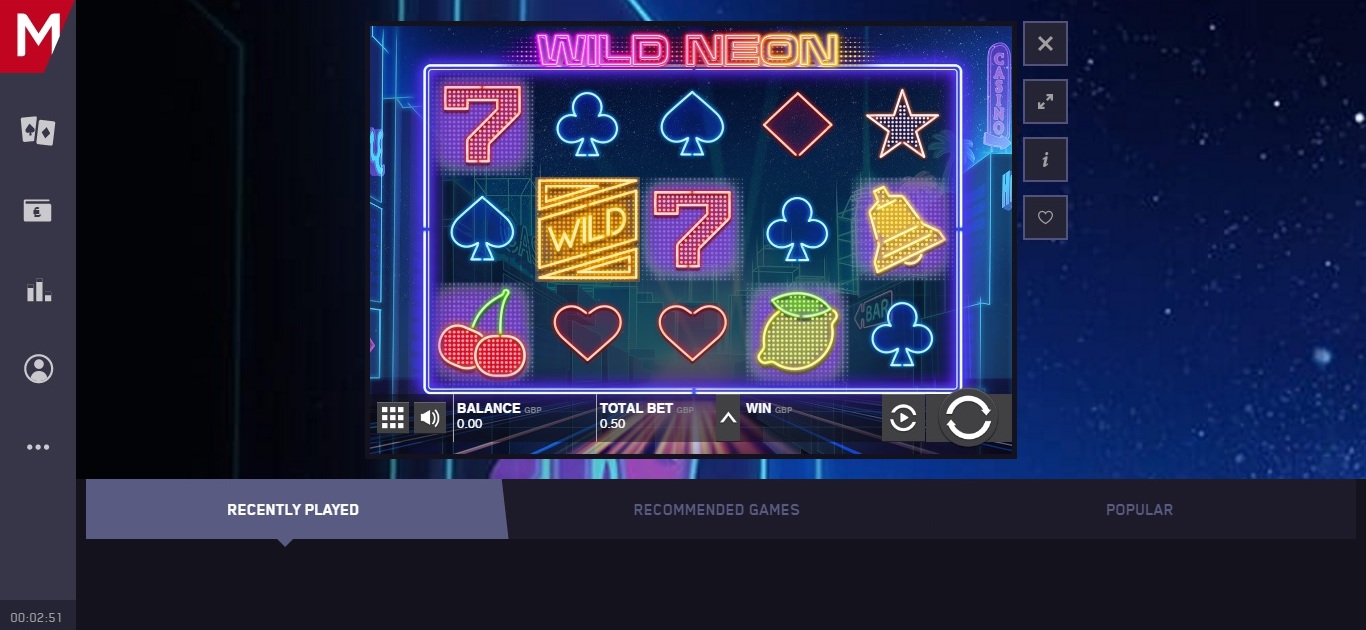Open the game info button
The height and width of the screenshot is (630, 1366).
coord(1045,159)
